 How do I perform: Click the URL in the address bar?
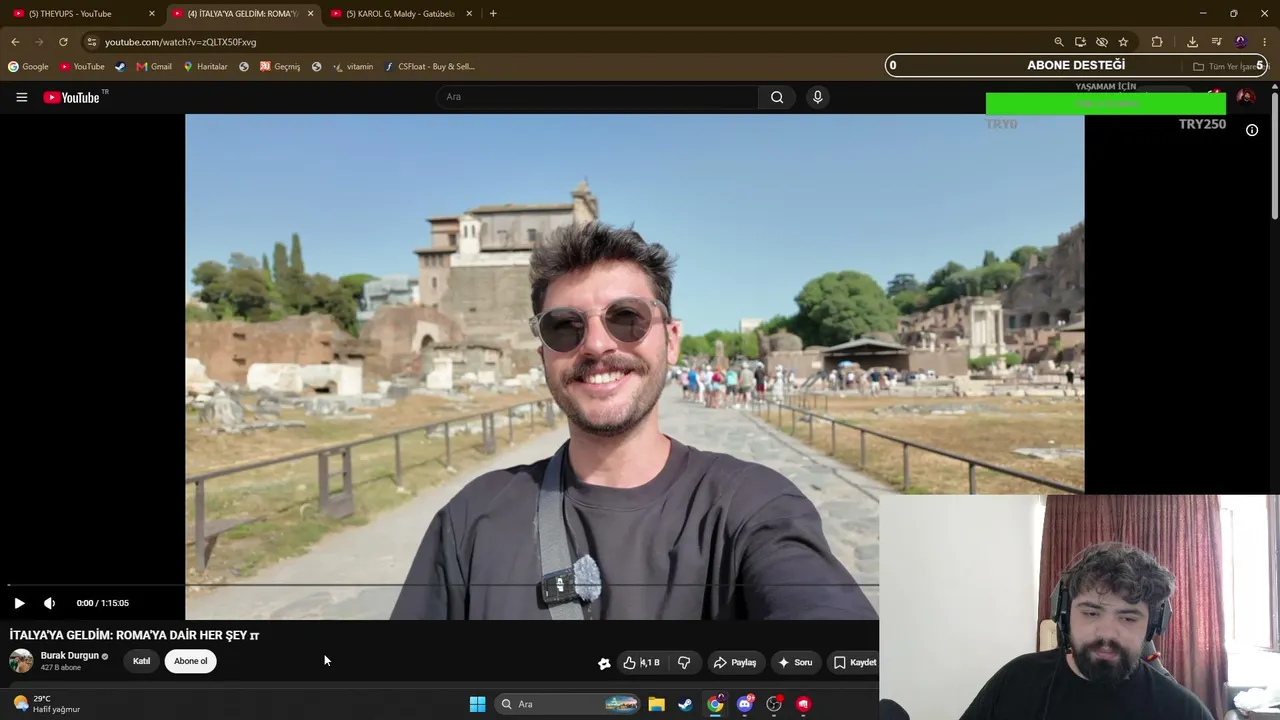tap(181, 42)
